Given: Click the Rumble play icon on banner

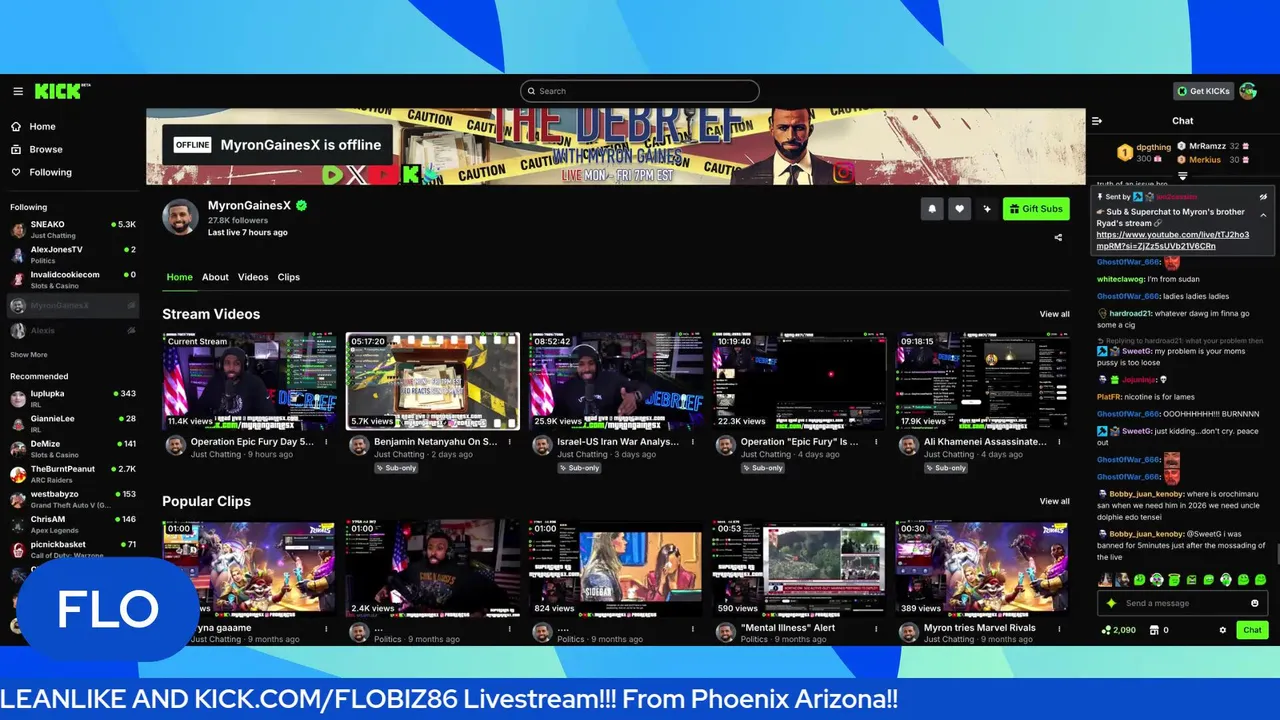Looking at the screenshot, I should click(333, 175).
